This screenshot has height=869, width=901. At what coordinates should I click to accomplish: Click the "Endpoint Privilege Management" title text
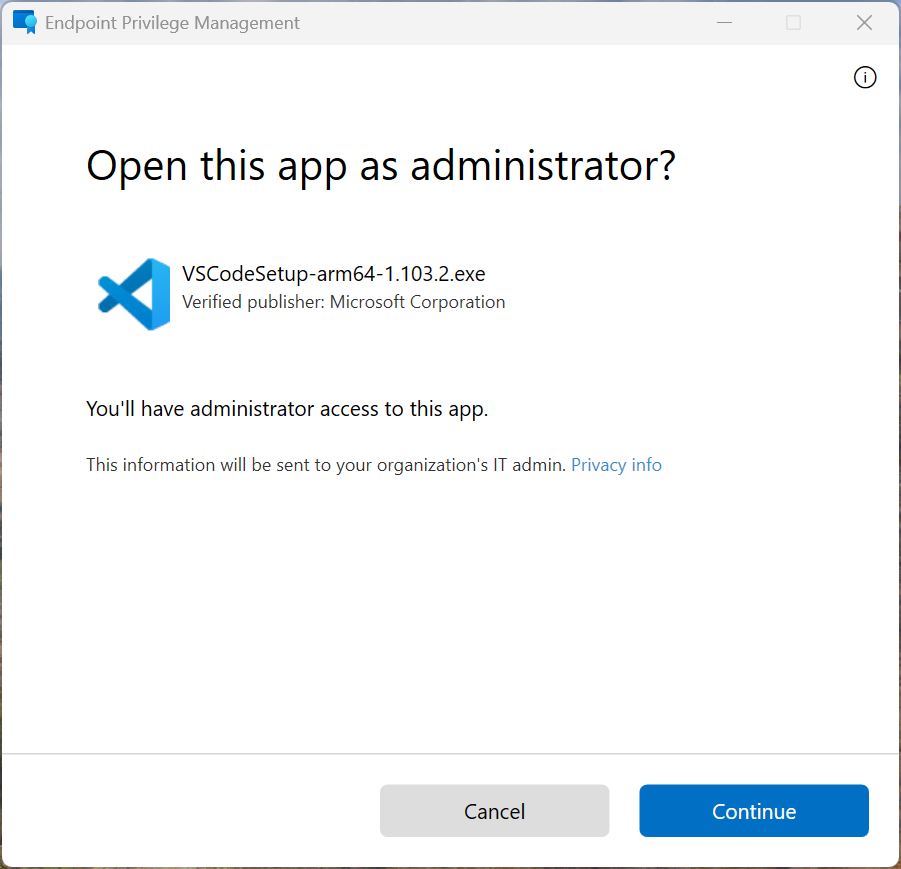[172, 23]
